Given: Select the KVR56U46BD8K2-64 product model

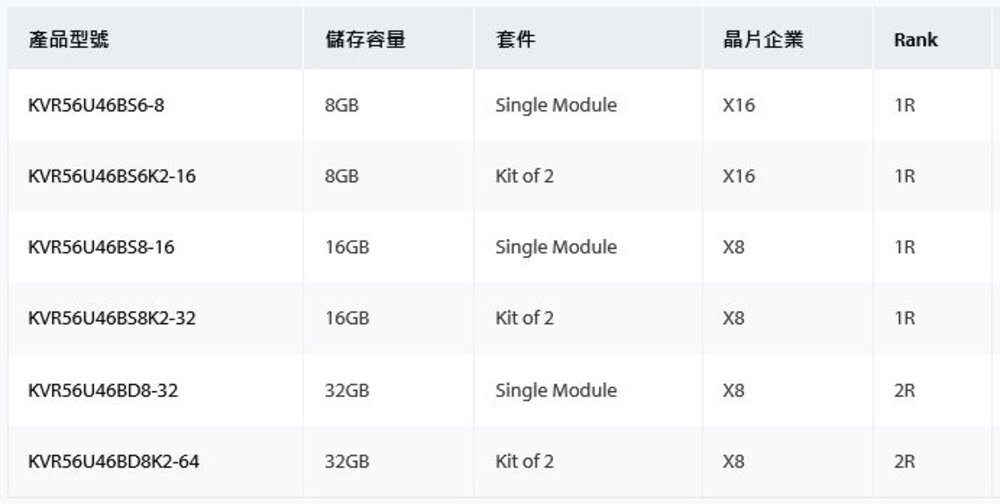Looking at the screenshot, I should pyautogui.click(x=119, y=461).
